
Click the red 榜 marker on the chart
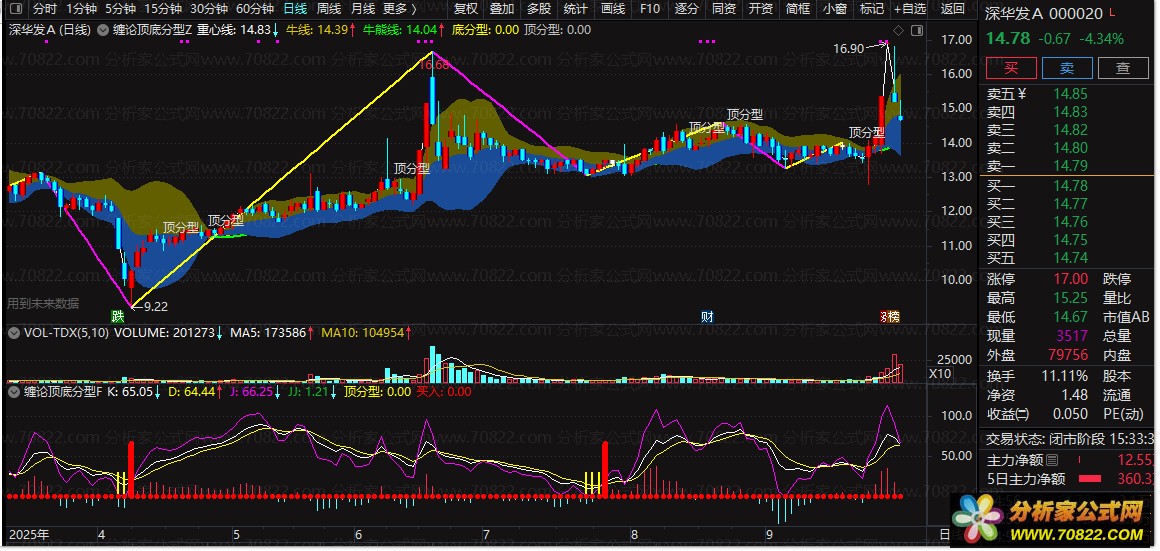tap(889, 317)
